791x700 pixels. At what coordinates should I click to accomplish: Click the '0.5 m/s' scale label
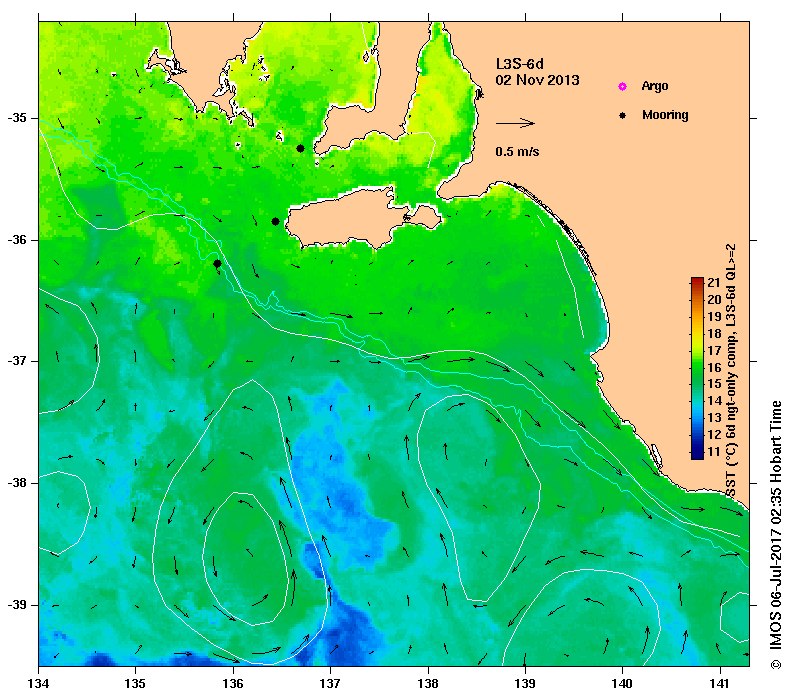pyautogui.click(x=517, y=152)
